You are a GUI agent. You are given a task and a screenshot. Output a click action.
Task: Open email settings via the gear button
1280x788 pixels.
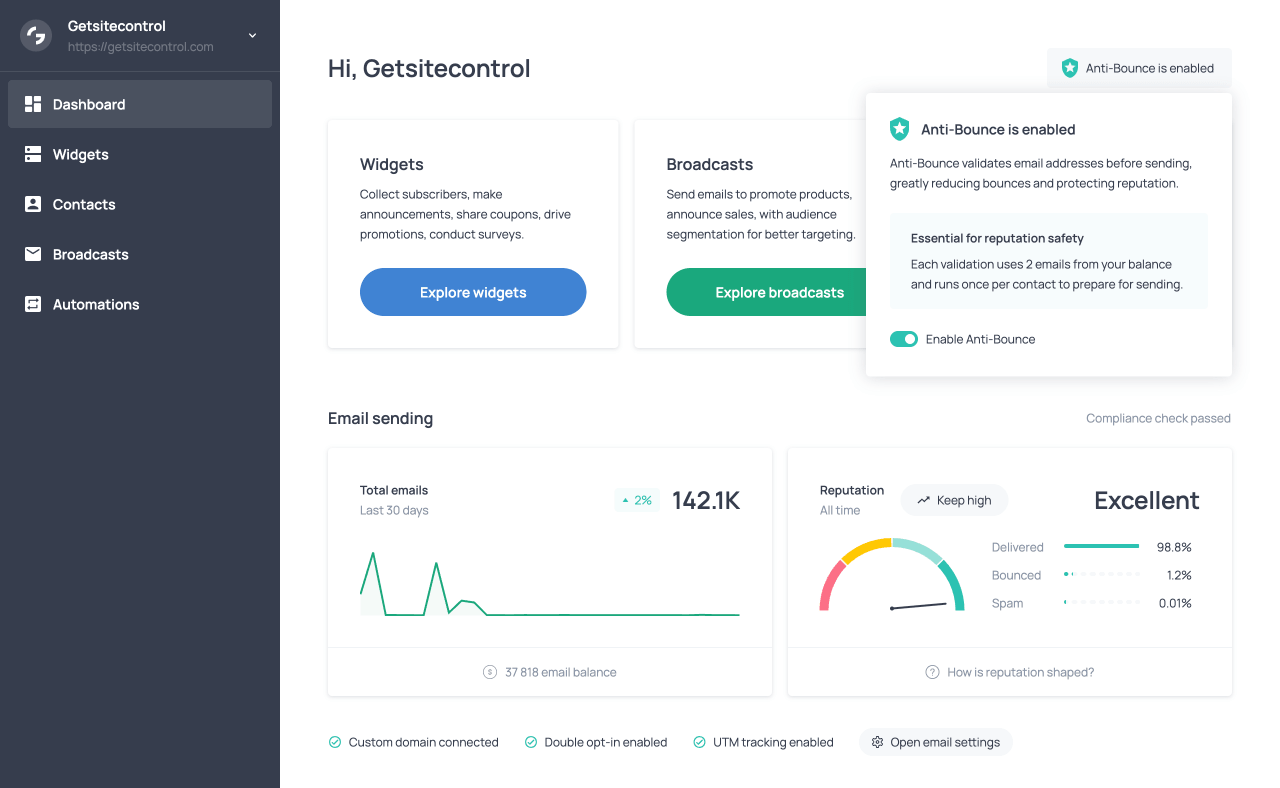pos(935,742)
